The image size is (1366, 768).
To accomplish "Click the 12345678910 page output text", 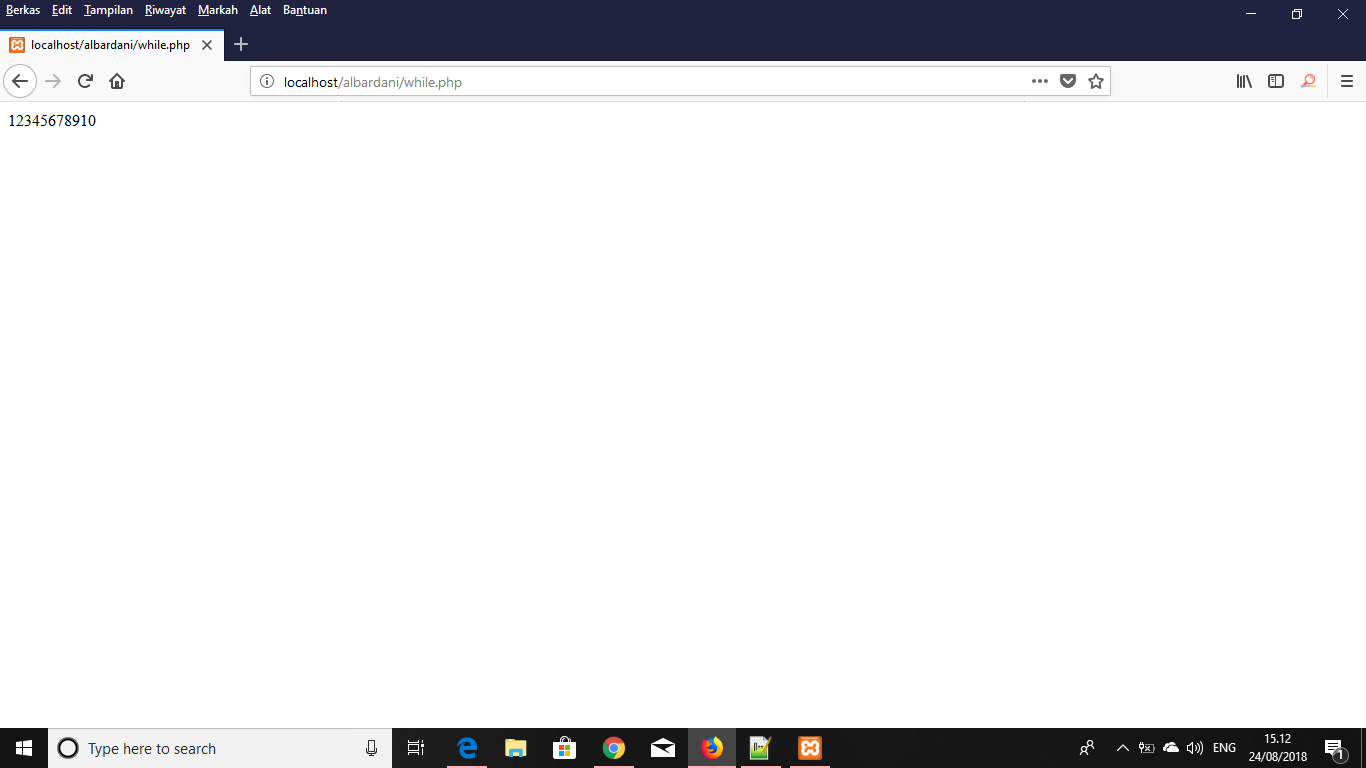I will tap(52, 121).
